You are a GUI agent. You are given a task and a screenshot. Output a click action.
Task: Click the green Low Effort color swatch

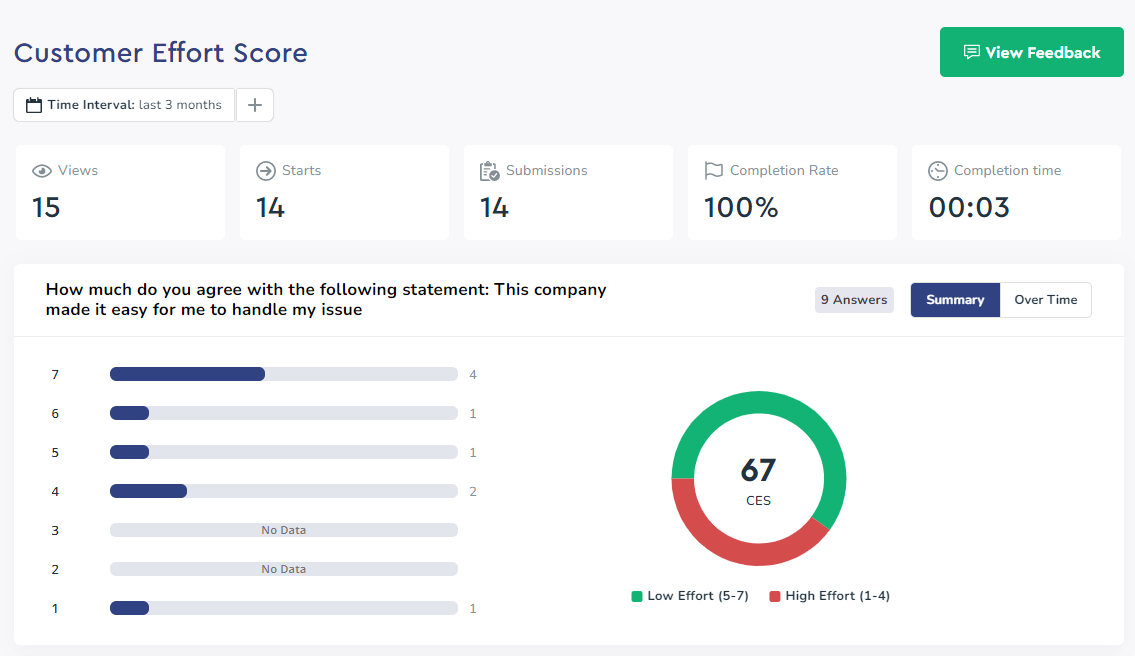(x=637, y=596)
